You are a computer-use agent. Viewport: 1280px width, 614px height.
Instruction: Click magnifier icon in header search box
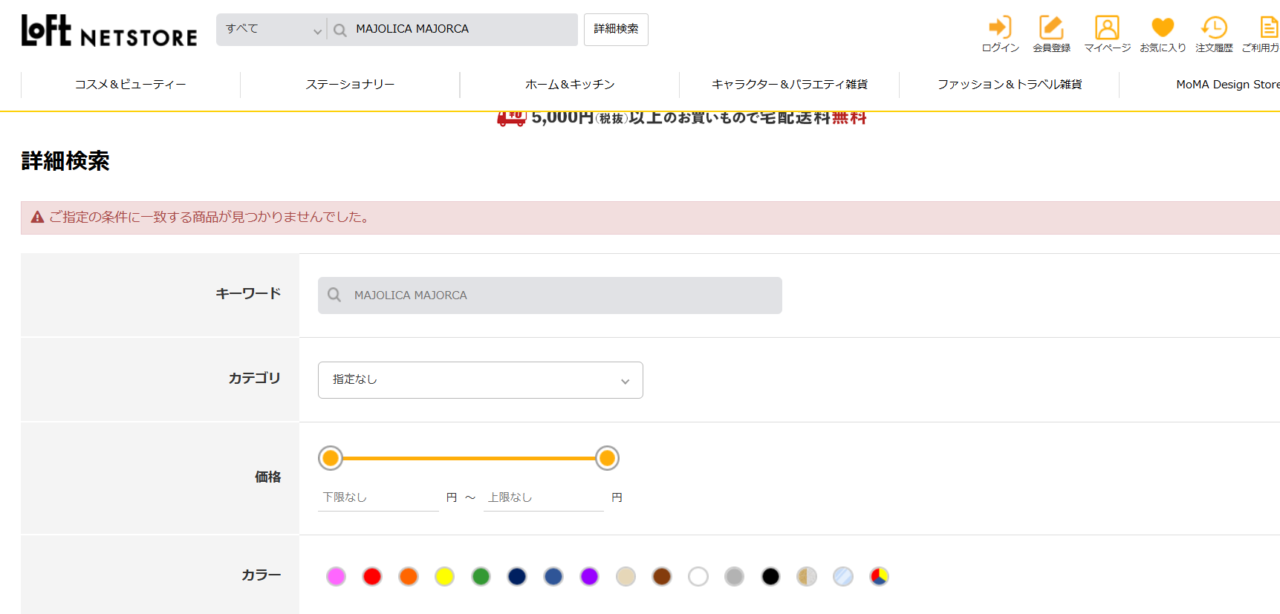340,30
